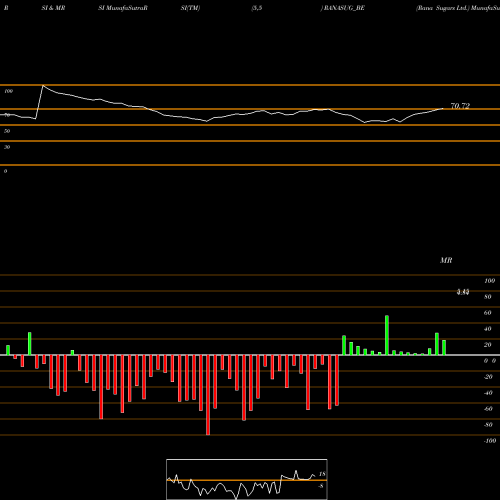The image size is (500, 500).
Task: Click the 30 label on RSI axis
Action: point(7,147)
